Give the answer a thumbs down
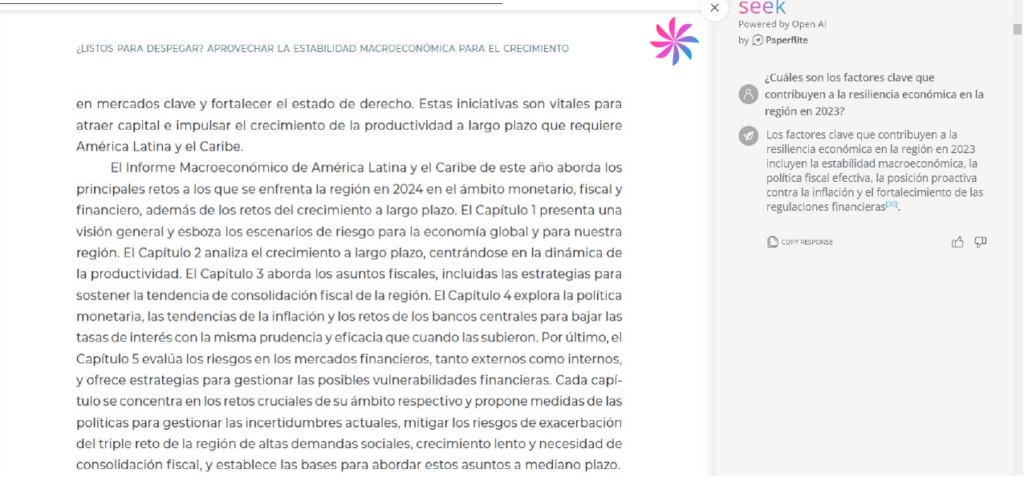This screenshot has width=1024, height=477. coord(981,242)
